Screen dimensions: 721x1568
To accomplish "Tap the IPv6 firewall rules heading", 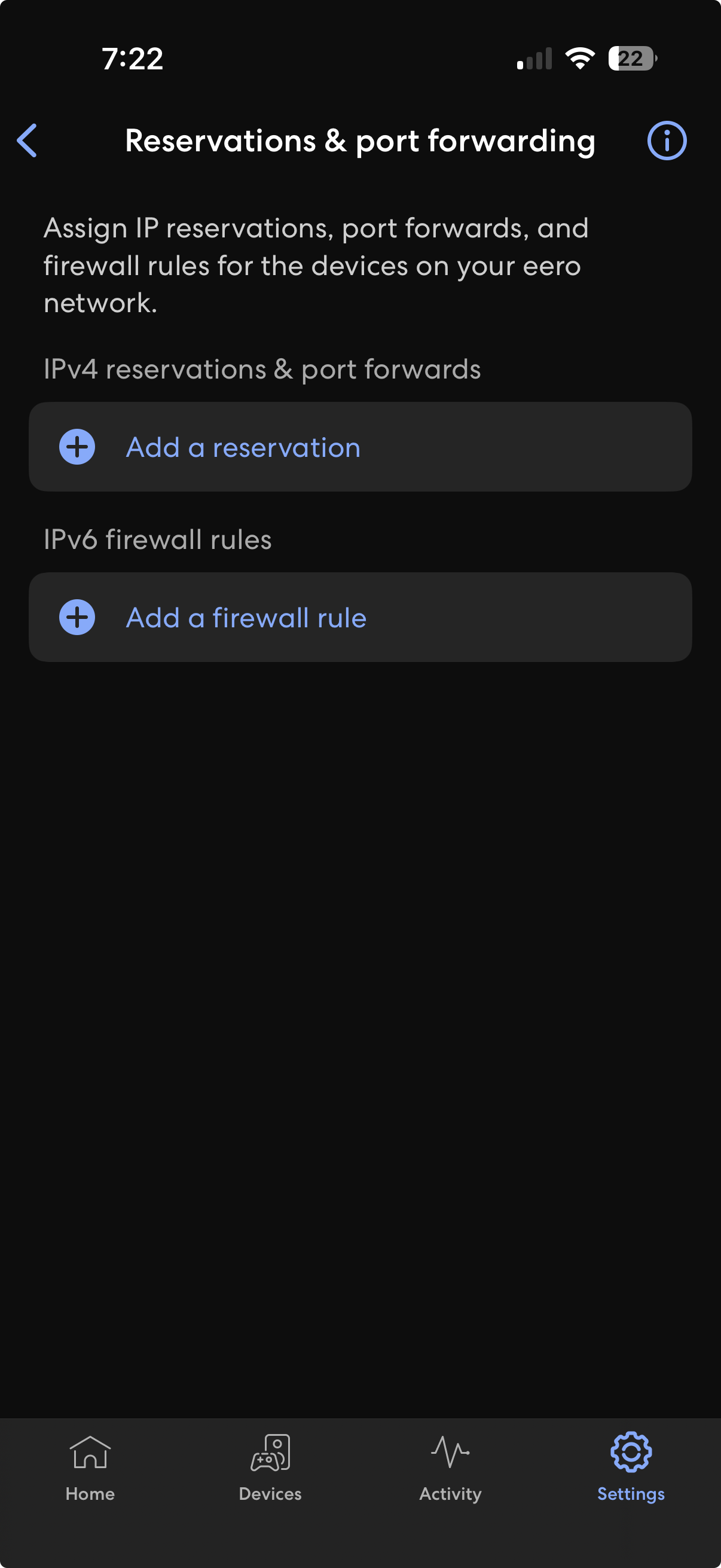I will (x=158, y=540).
